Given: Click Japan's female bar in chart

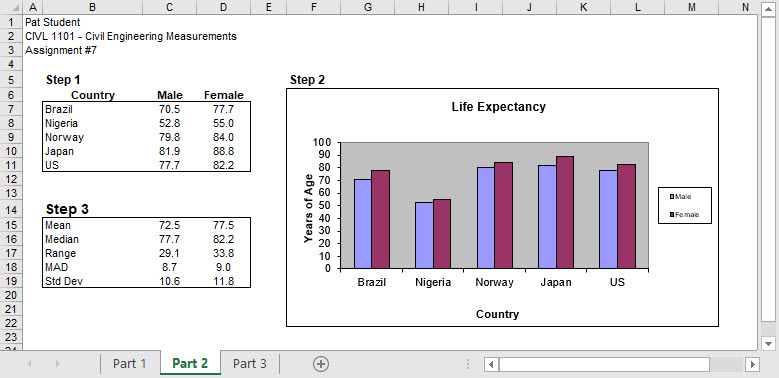Looking at the screenshot, I should point(565,213).
